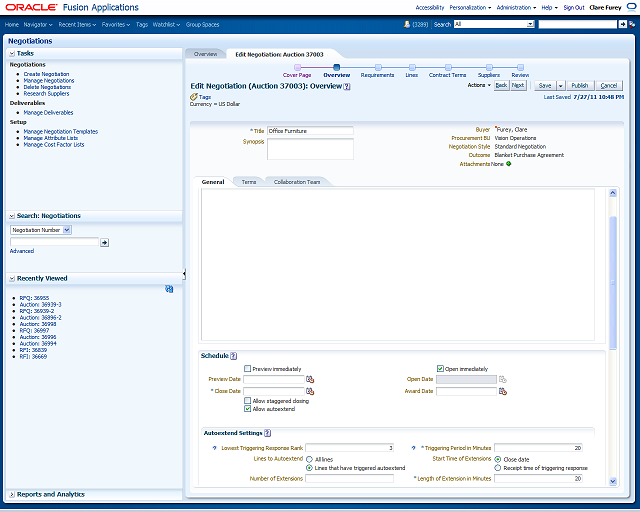
Task: Click the Synopsis text area
Action: tap(310, 149)
